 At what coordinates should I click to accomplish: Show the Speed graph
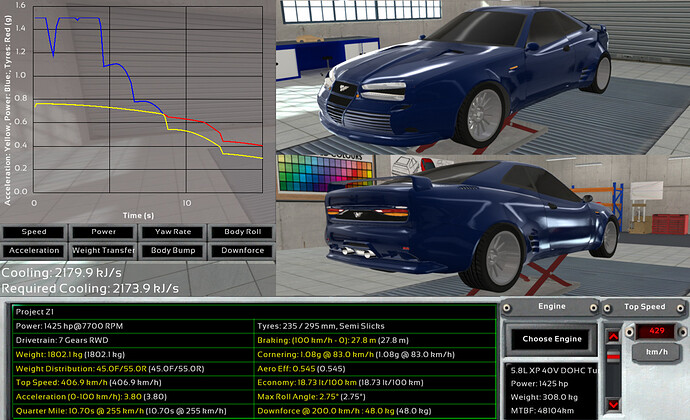click(34, 232)
